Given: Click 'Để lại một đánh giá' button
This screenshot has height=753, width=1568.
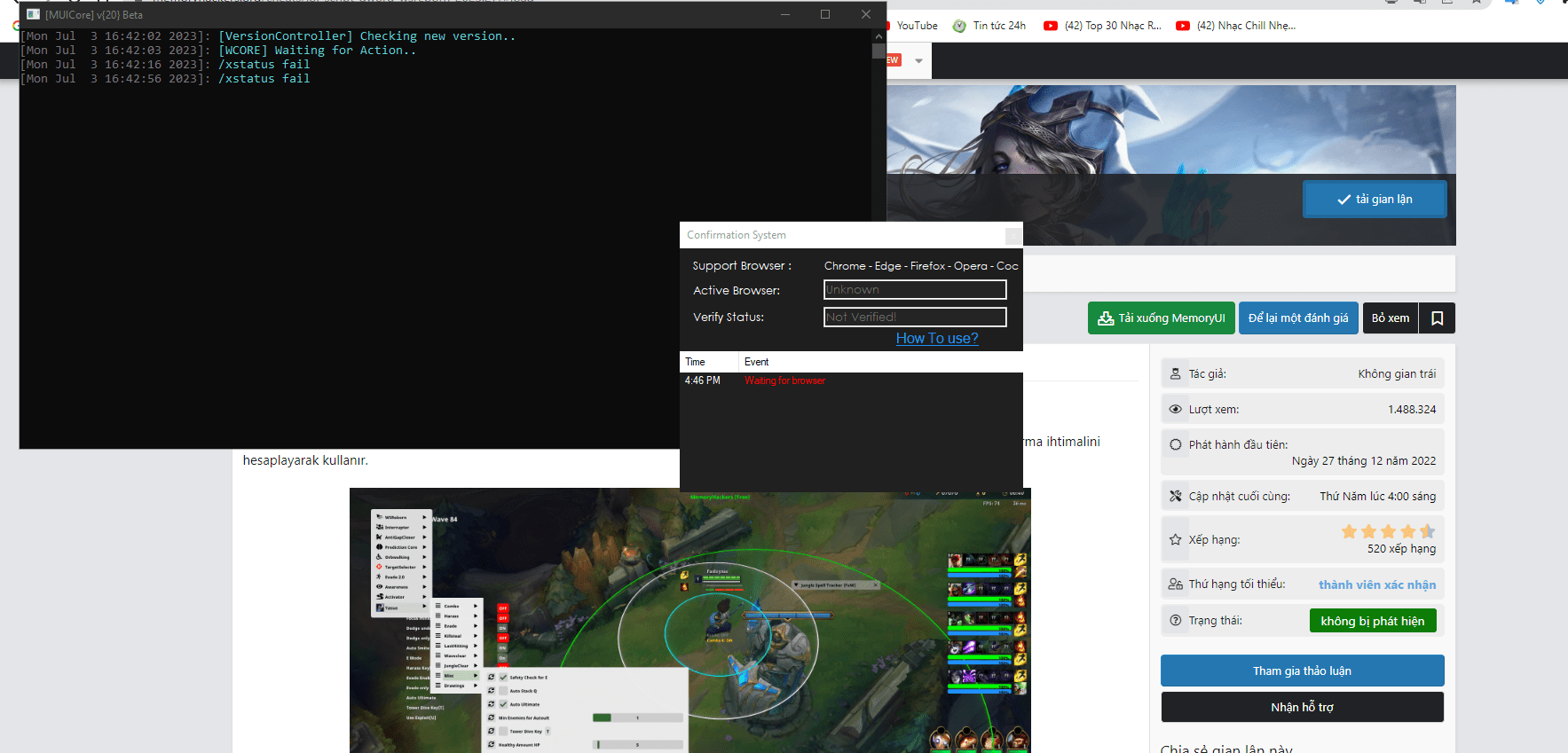Looking at the screenshot, I should tap(1298, 318).
